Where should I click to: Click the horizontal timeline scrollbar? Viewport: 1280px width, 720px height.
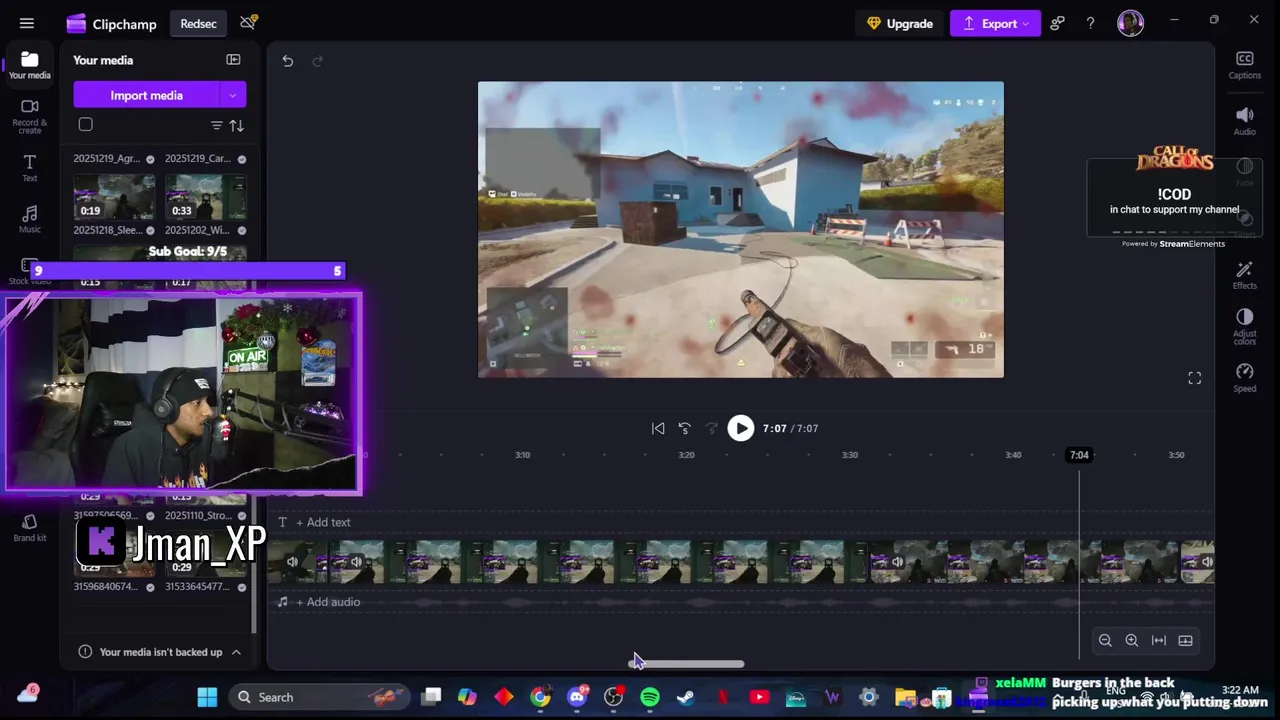[687, 664]
